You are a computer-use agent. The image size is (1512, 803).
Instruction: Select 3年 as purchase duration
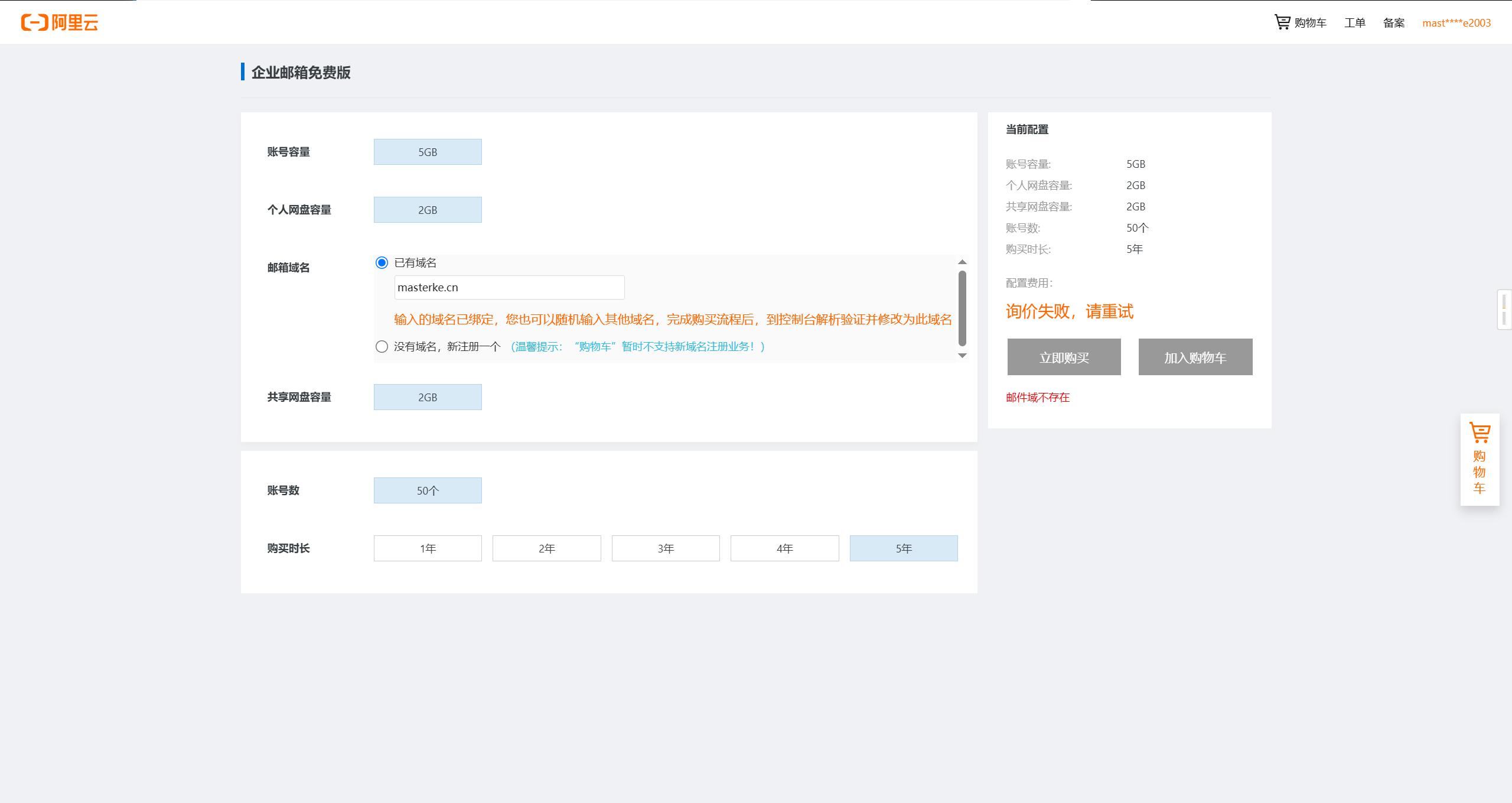(666, 548)
